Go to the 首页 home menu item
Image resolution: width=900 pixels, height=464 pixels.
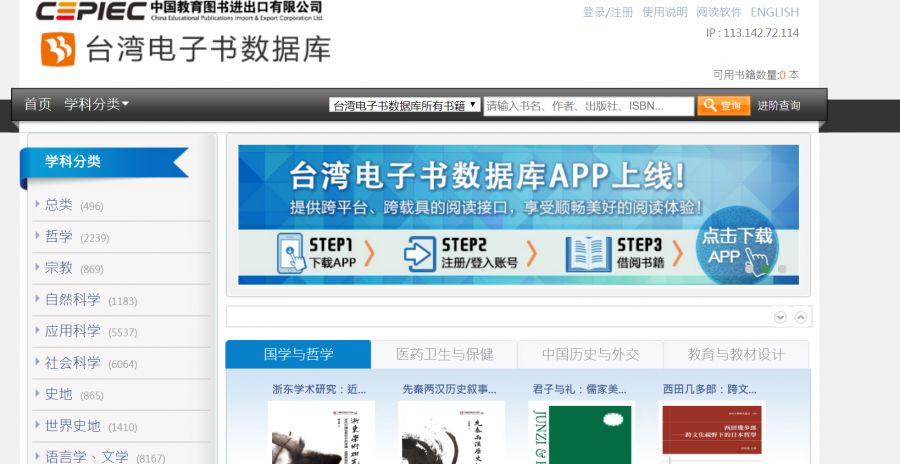coord(37,104)
